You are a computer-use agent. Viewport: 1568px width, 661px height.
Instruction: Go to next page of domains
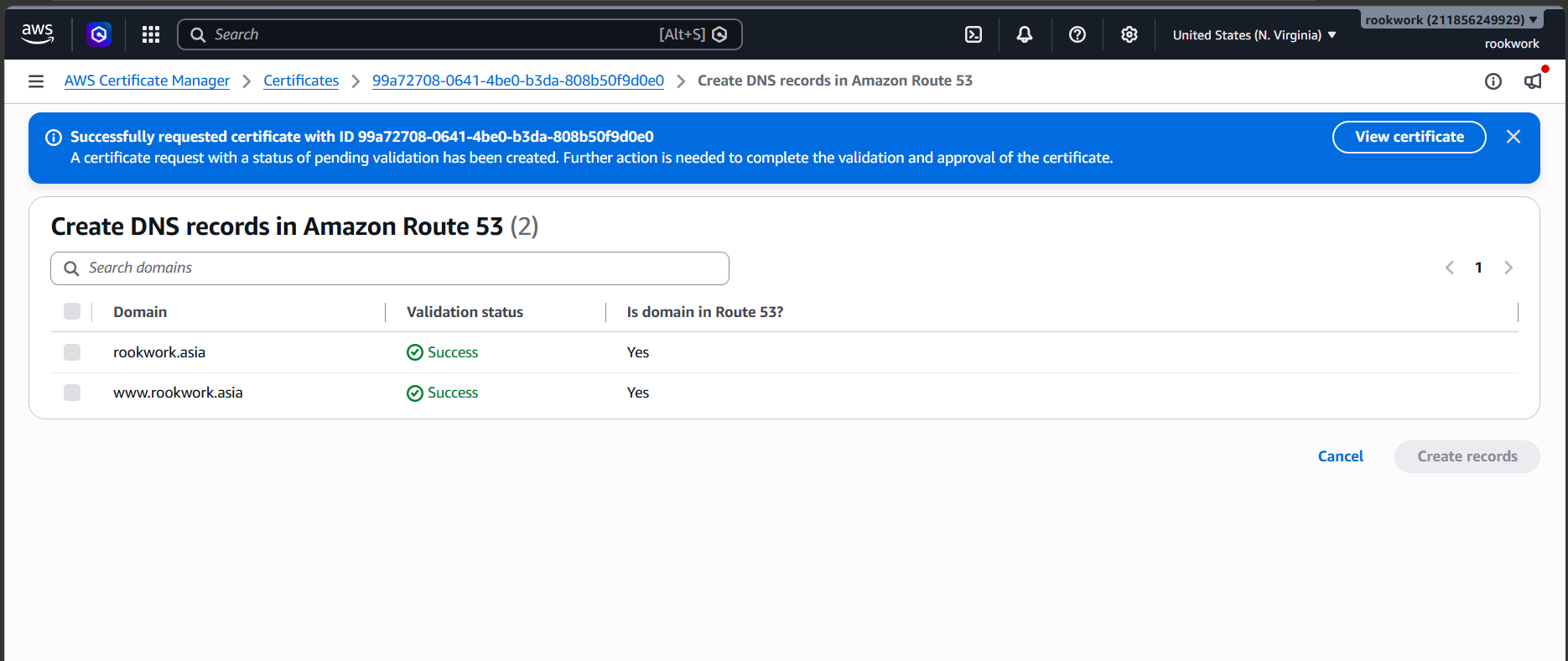(x=1508, y=268)
